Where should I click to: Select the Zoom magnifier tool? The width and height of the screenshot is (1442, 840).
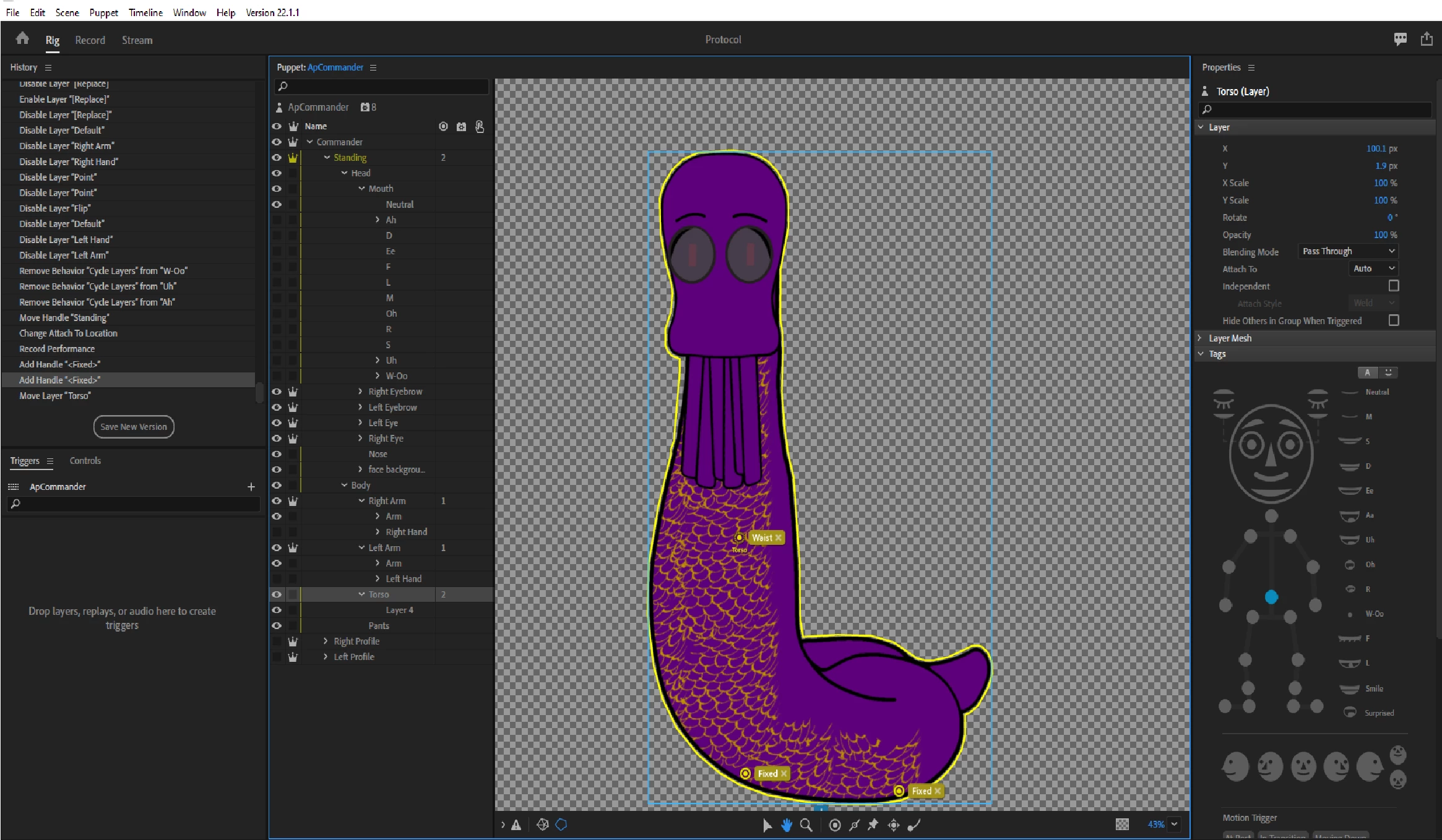(x=806, y=825)
